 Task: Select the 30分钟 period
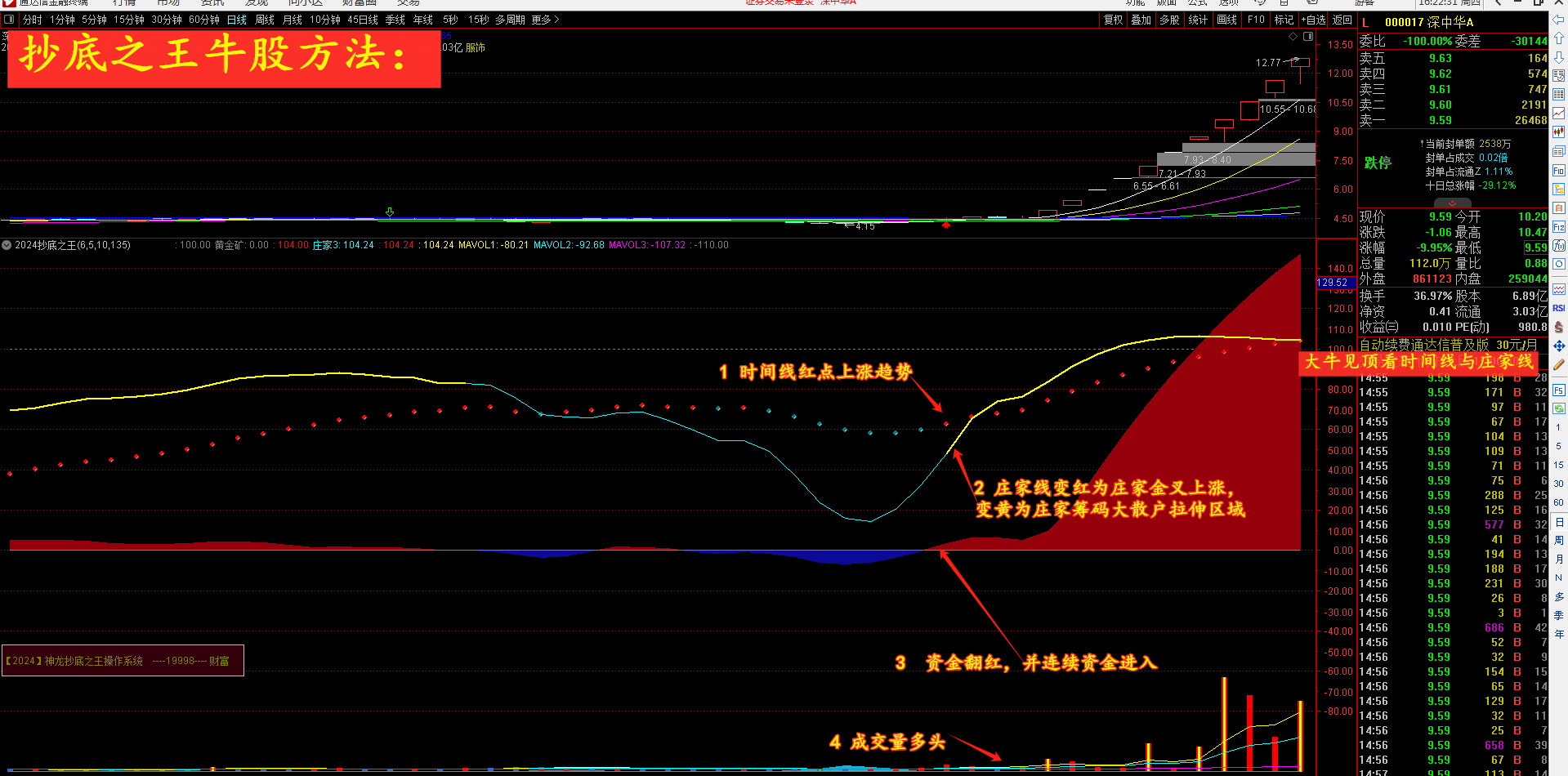click(167, 20)
